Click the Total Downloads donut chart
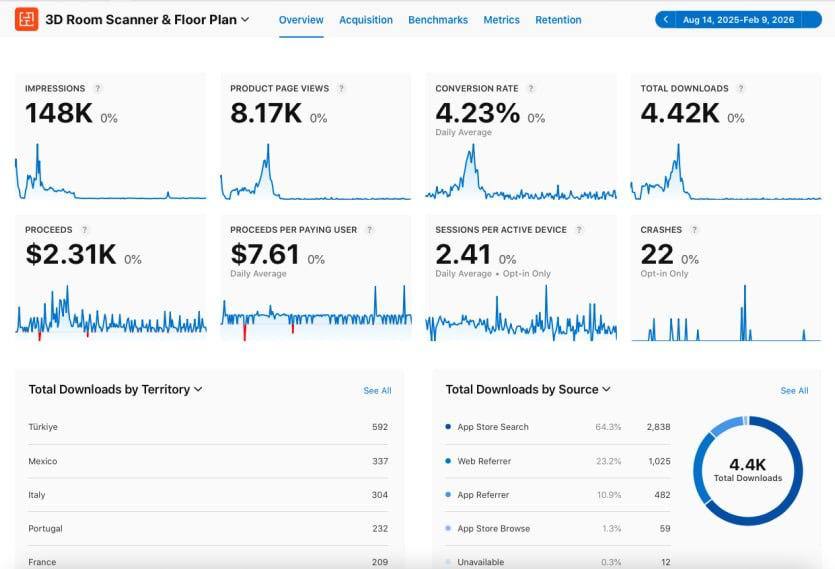835x569 pixels. pyautogui.click(x=747, y=471)
